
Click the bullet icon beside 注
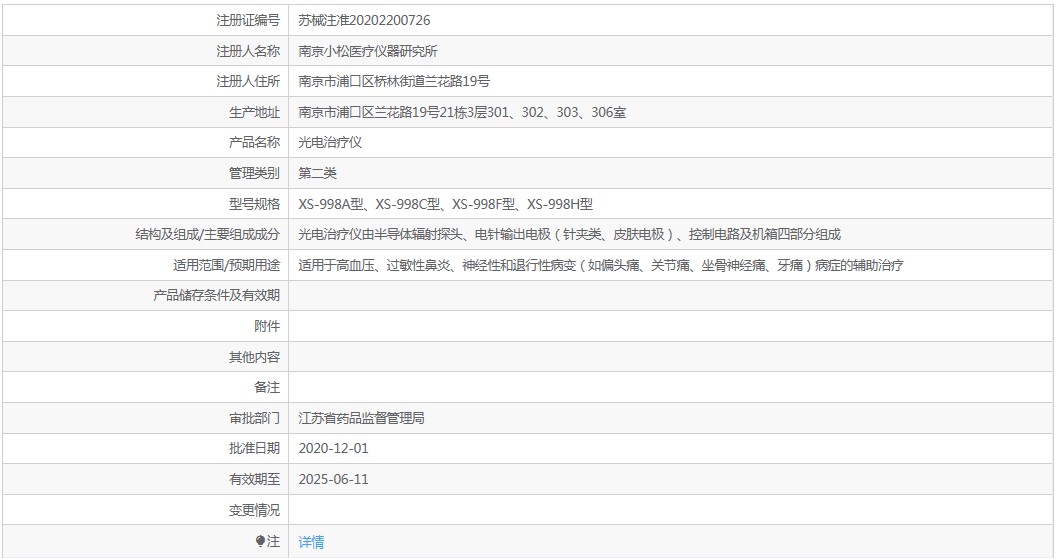tap(261, 541)
